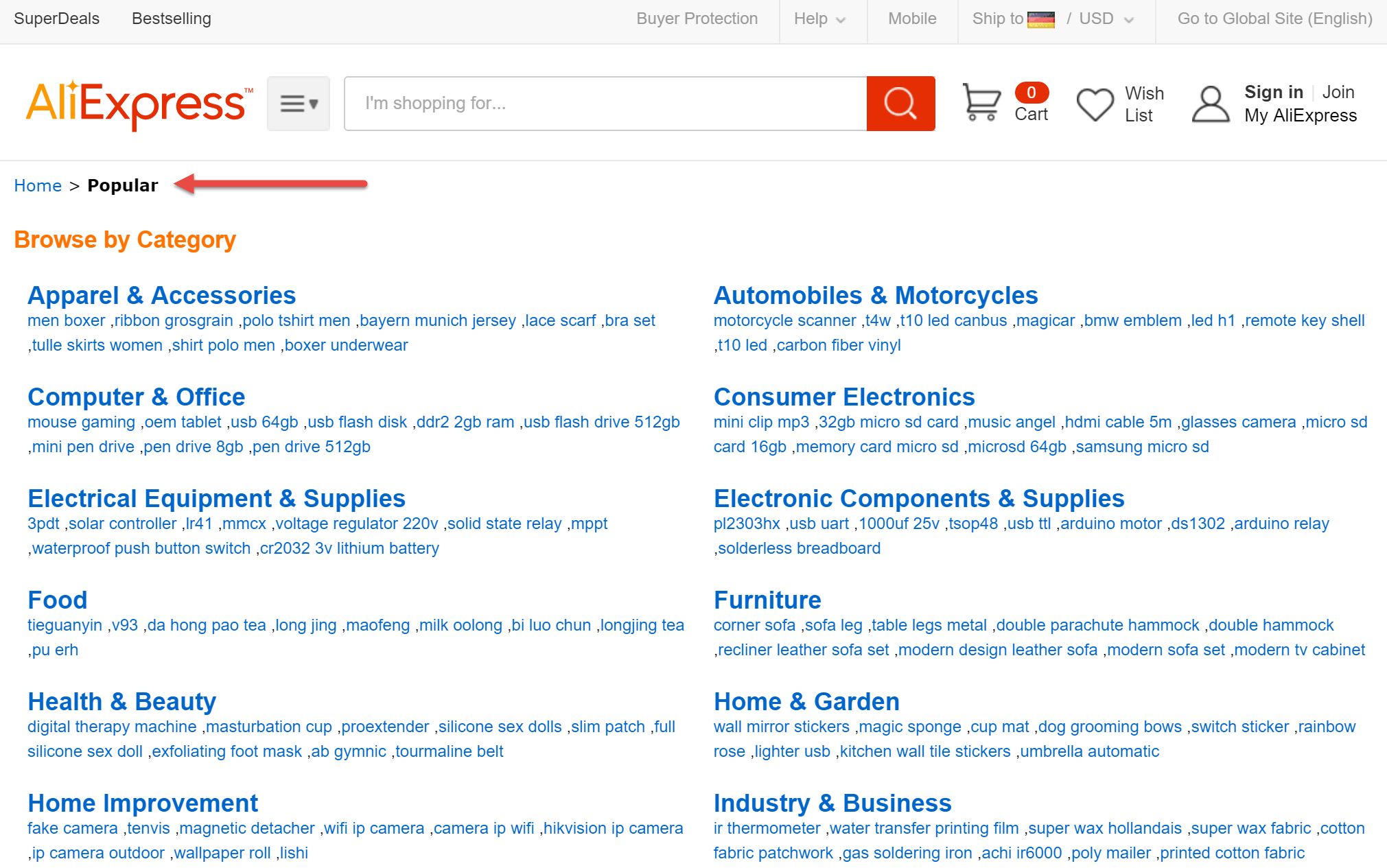The height and width of the screenshot is (868, 1387).
Task: Expand the Help dropdown
Action: tap(819, 19)
